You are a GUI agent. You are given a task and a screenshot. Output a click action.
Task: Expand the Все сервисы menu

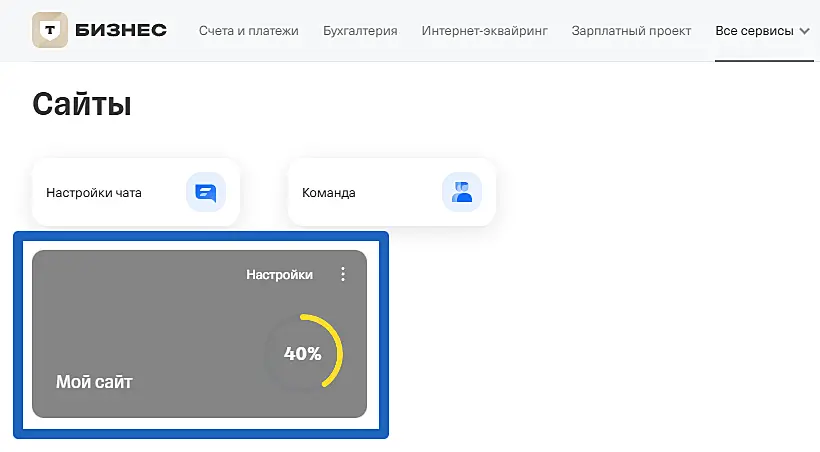pyautogui.click(x=762, y=31)
